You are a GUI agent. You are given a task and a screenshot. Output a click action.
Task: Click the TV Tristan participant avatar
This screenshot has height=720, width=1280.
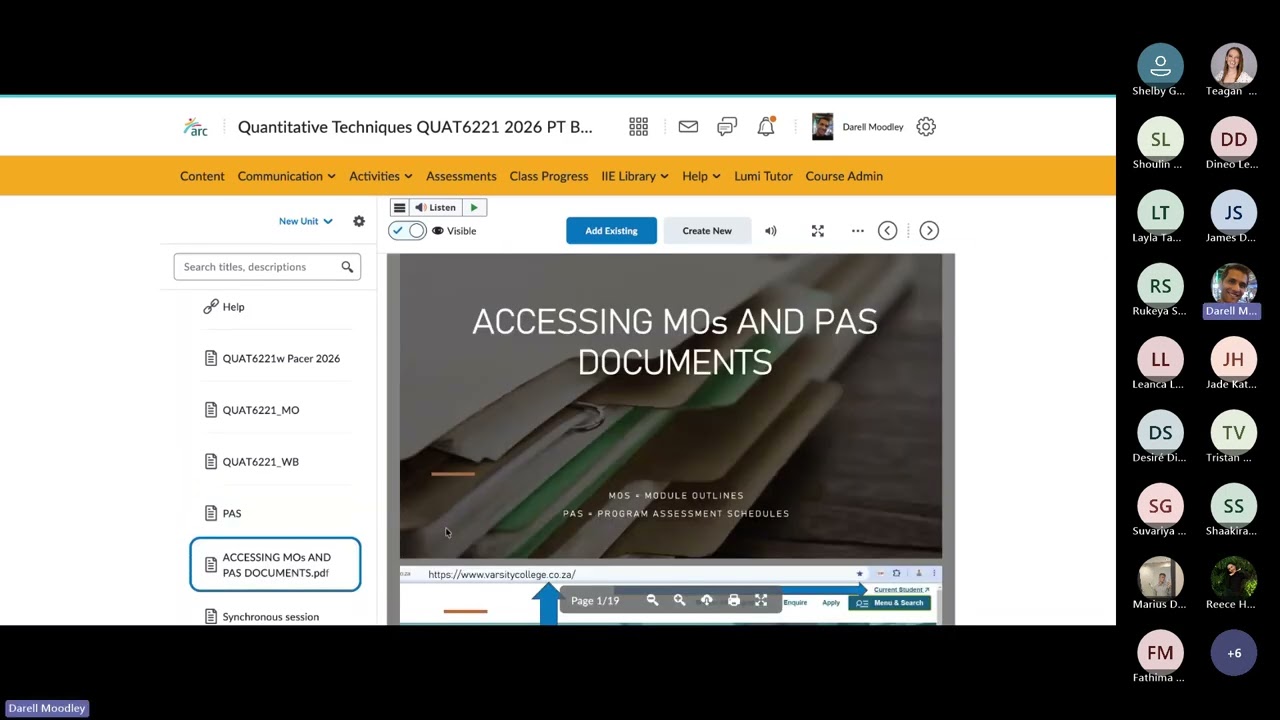1234,432
